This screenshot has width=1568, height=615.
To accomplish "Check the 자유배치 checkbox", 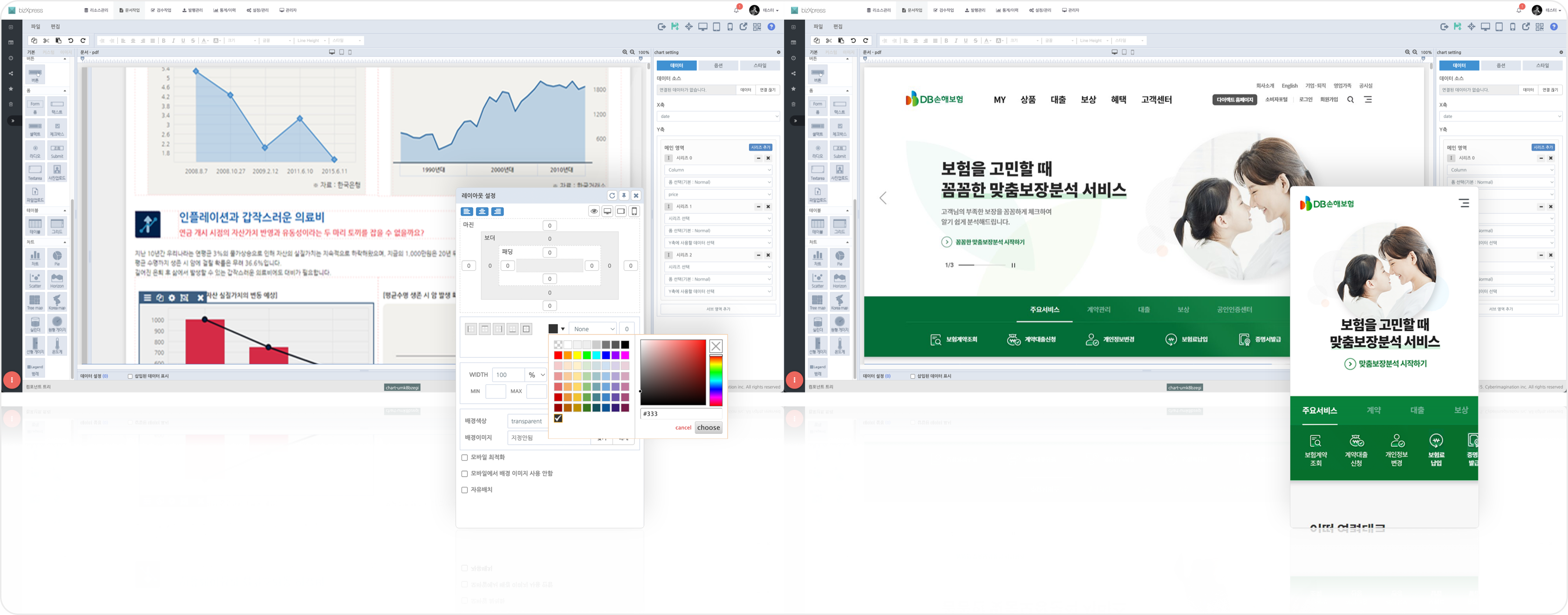I will coord(464,490).
